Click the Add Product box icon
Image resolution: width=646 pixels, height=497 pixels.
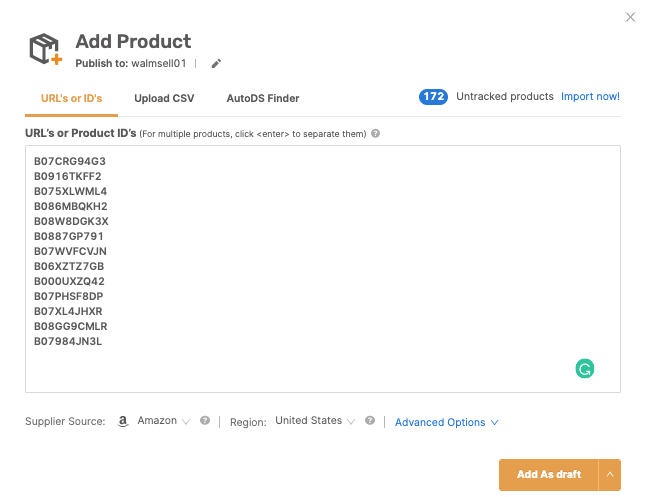point(45,49)
